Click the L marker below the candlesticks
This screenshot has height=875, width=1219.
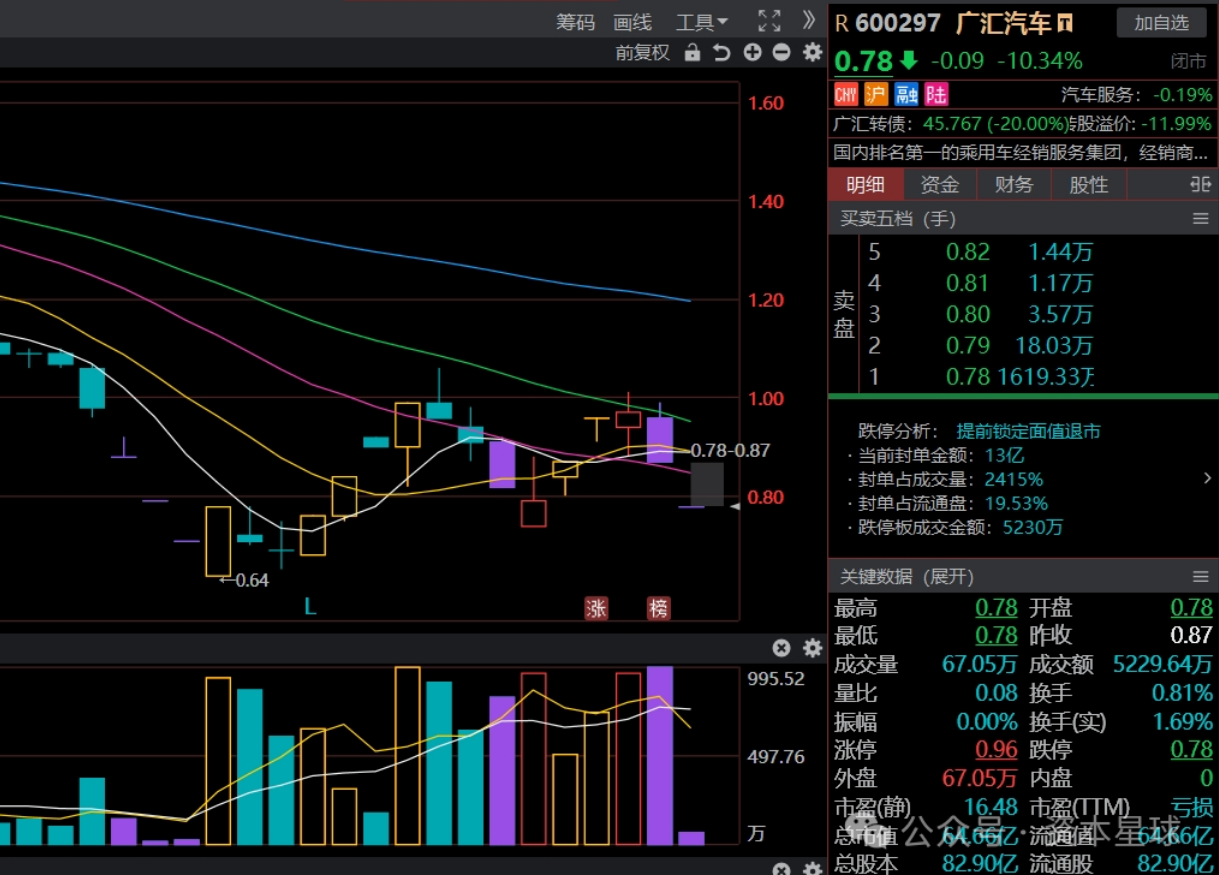pyautogui.click(x=310, y=607)
